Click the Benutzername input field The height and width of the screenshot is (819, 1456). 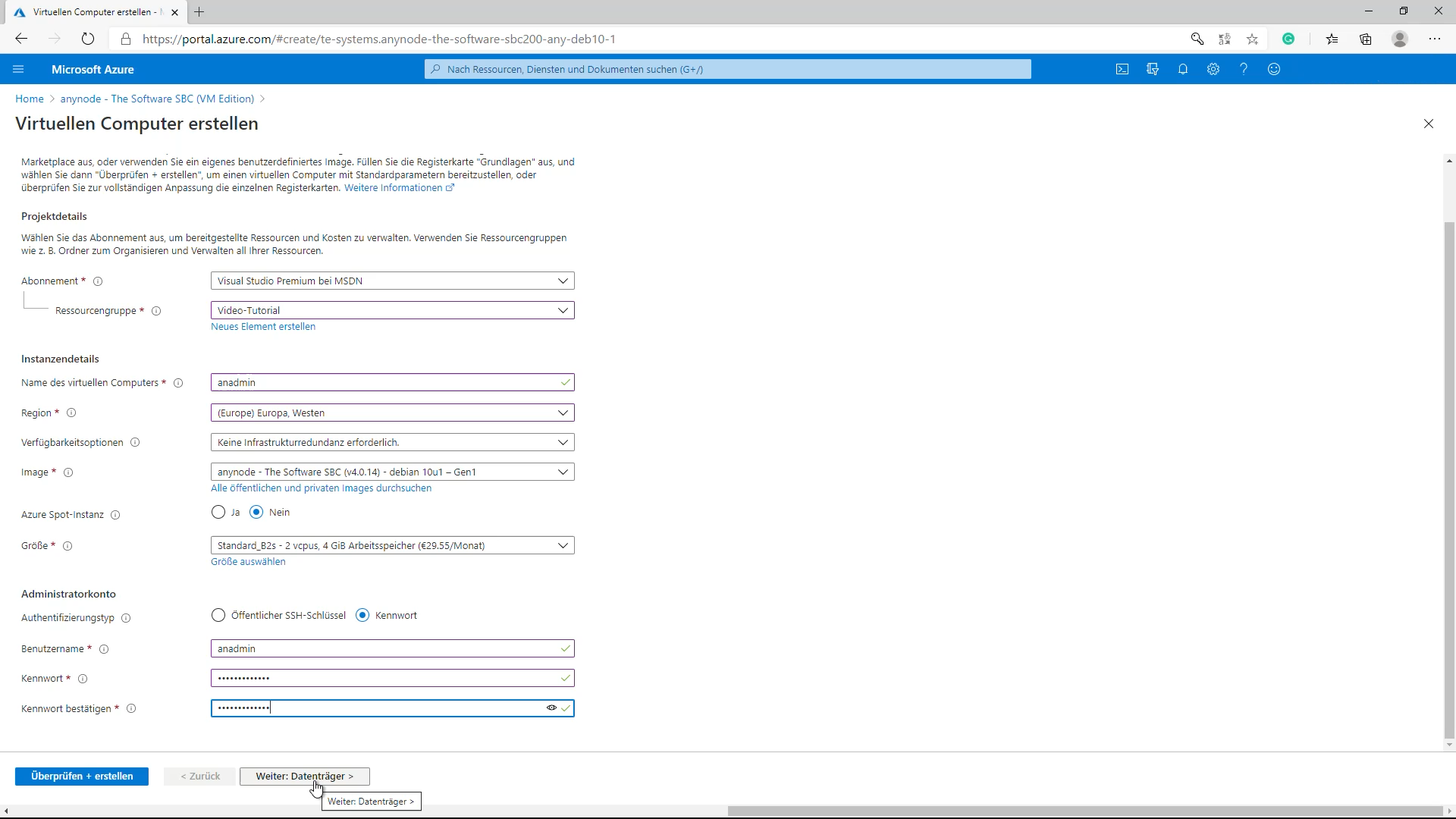[x=393, y=649]
